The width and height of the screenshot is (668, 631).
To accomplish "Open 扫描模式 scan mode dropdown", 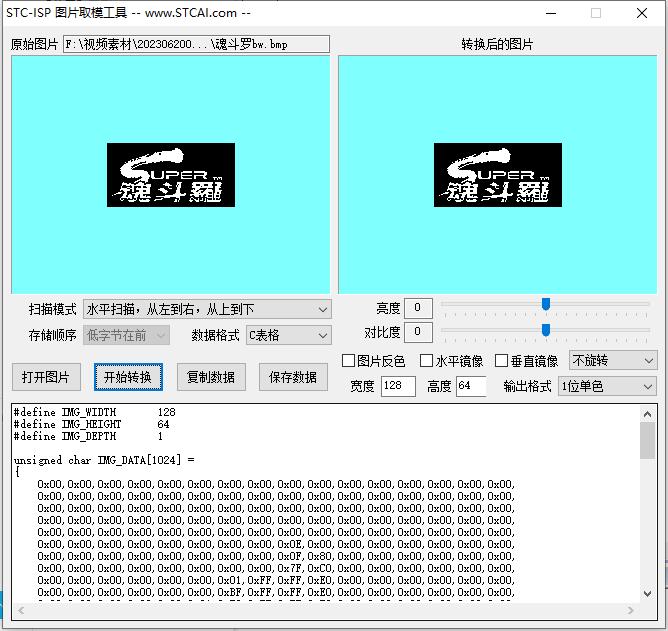I will tap(207, 309).
